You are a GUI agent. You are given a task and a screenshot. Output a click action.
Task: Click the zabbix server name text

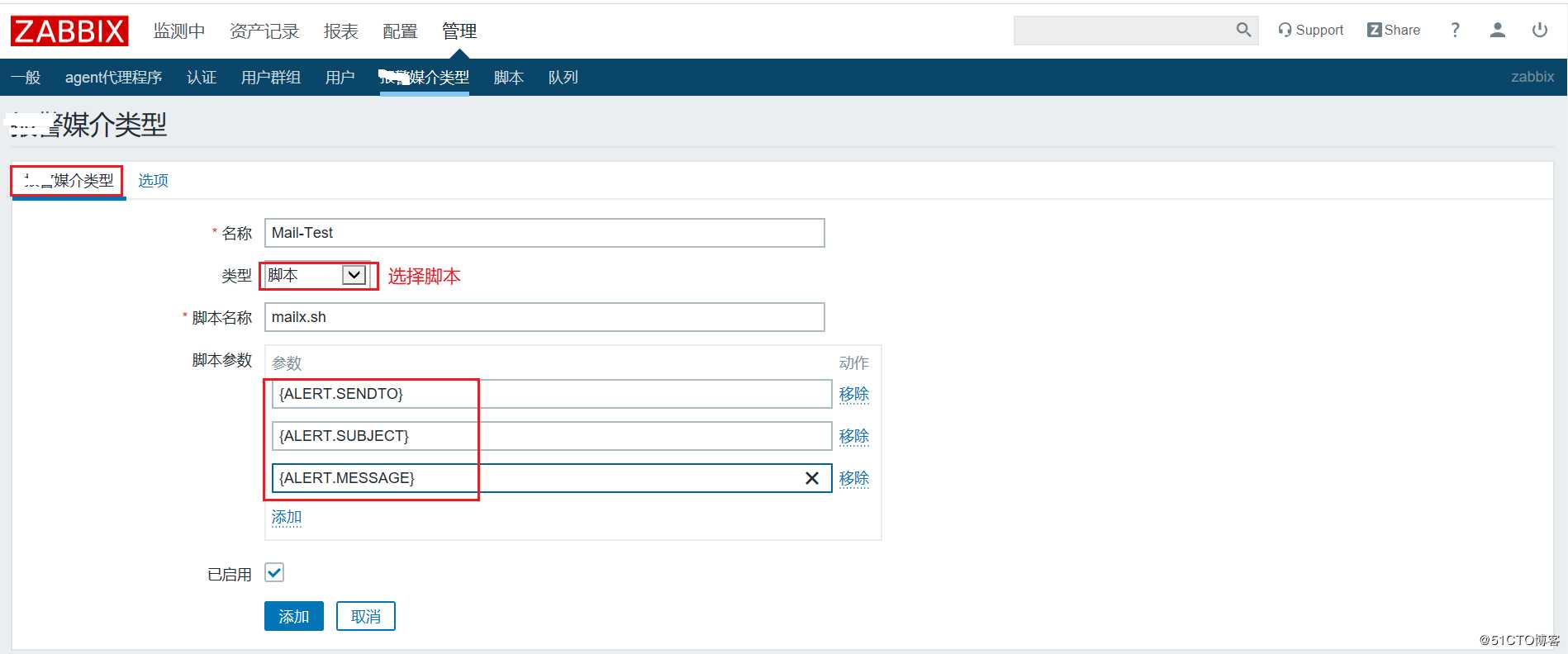(1532, 77)
